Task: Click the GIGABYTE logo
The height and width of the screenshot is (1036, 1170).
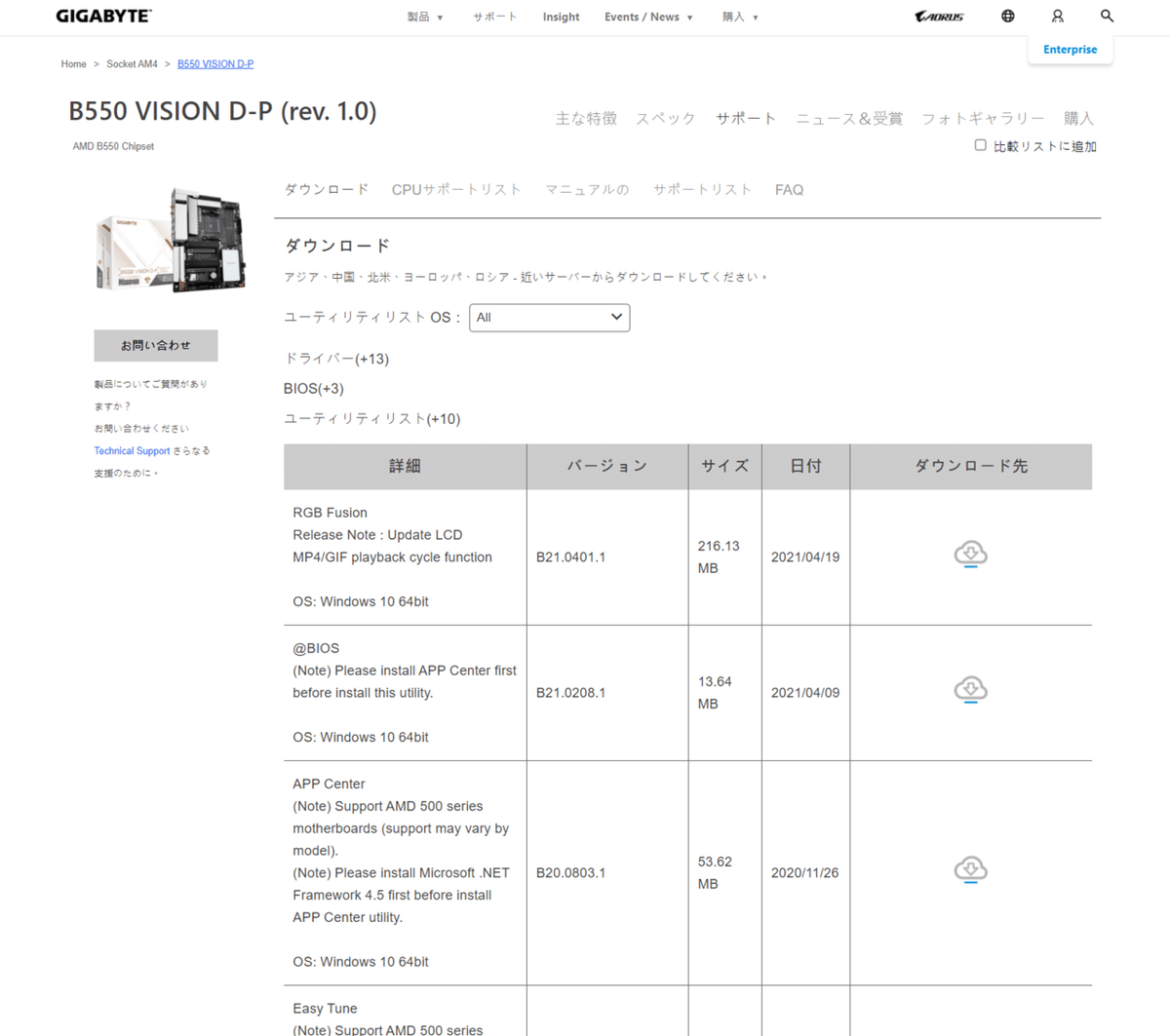Action: pos(103,17)
